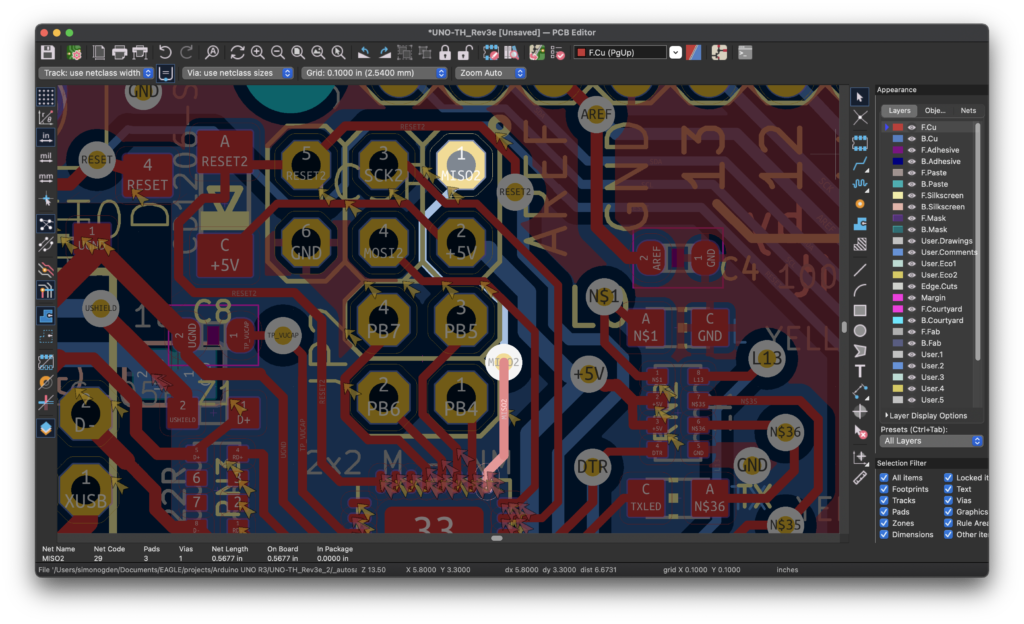This screenshot has height=624, width=1024.
Task: Select the Draw Arc tool
Action: coord(860,290)
